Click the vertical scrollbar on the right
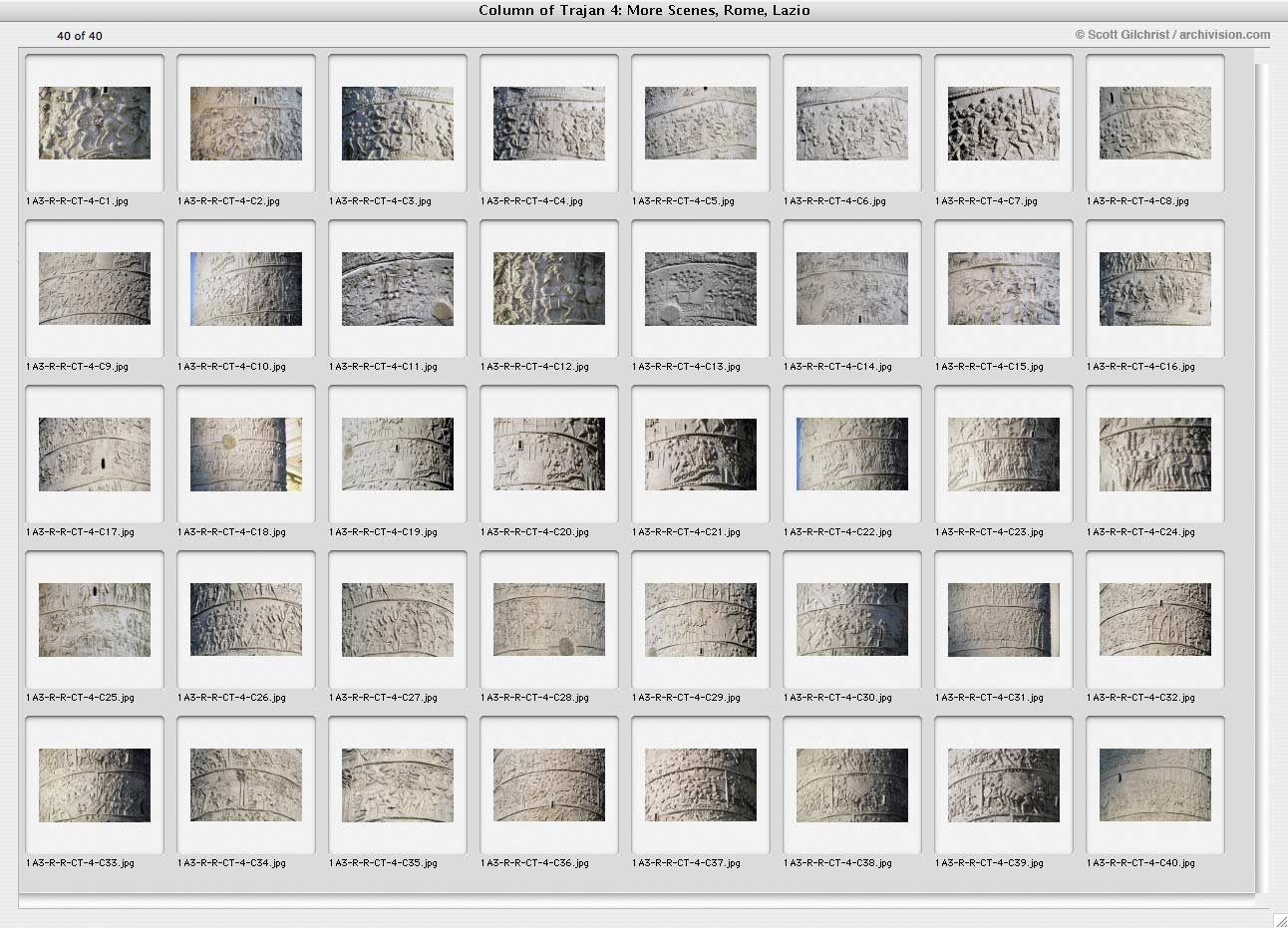1288x928 pixels. tap(1263, 478)
